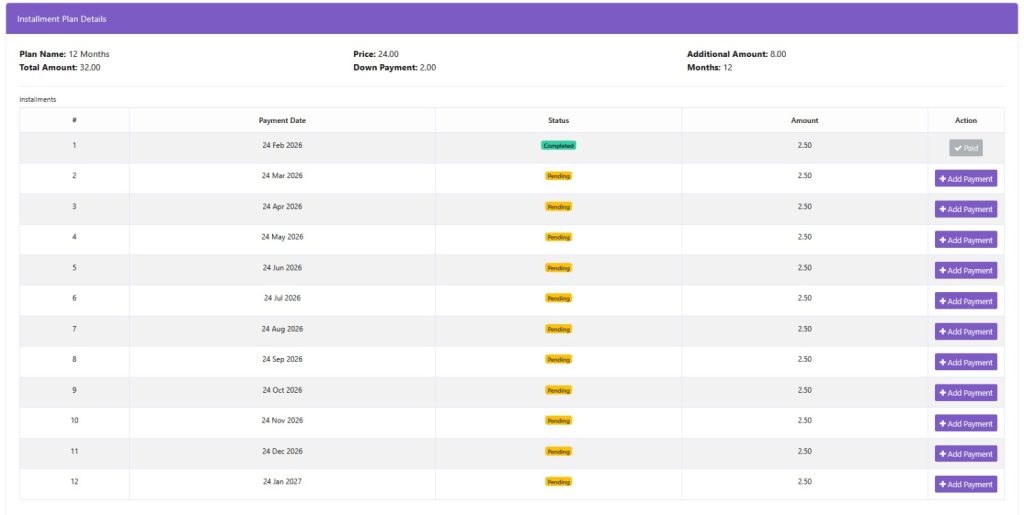Click the Pending badge on the last installment row
The image size is (1024, 515).
click(558, 482)
